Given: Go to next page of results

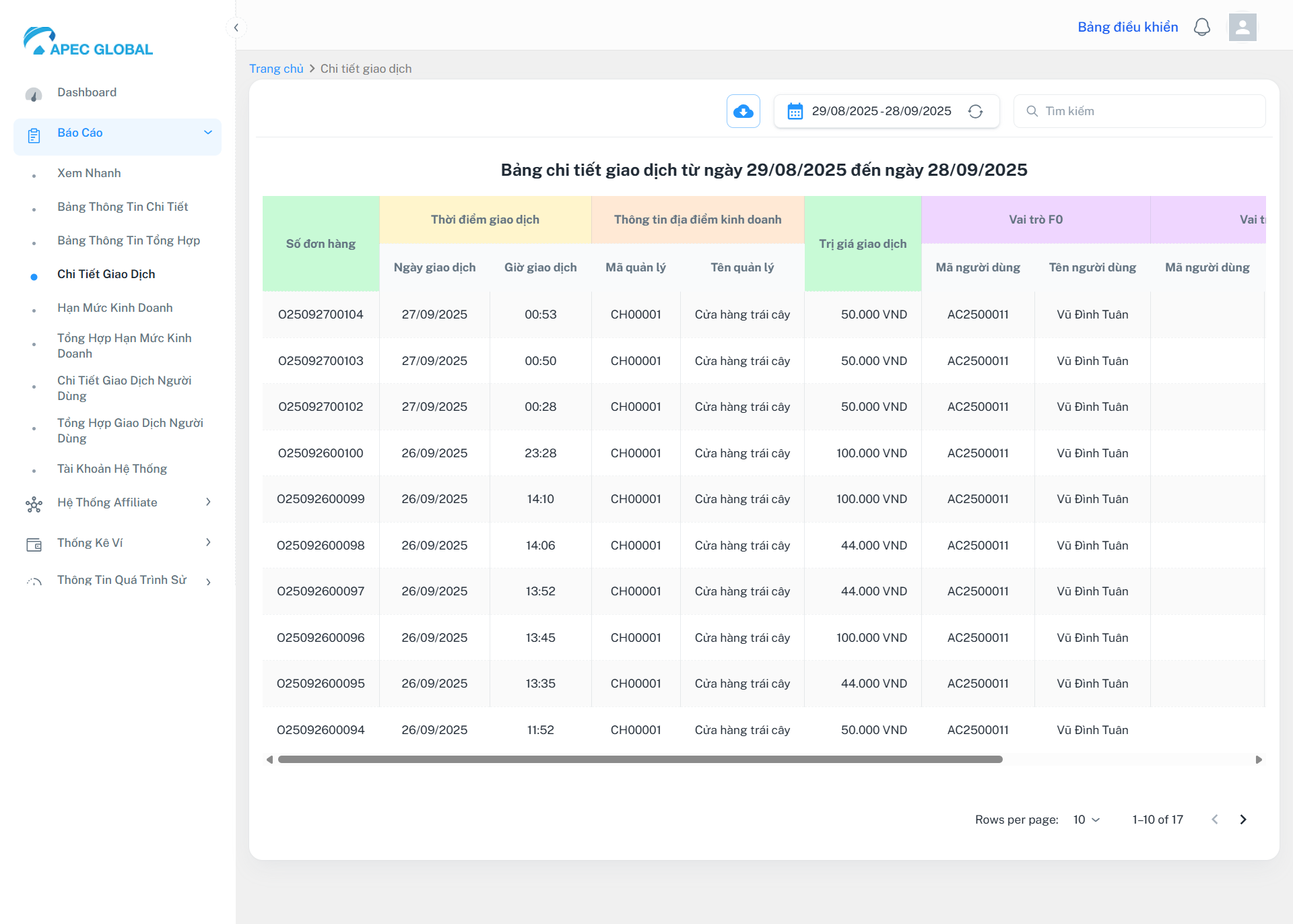Looking at the screenshot, I should (x=1243, y=820).
